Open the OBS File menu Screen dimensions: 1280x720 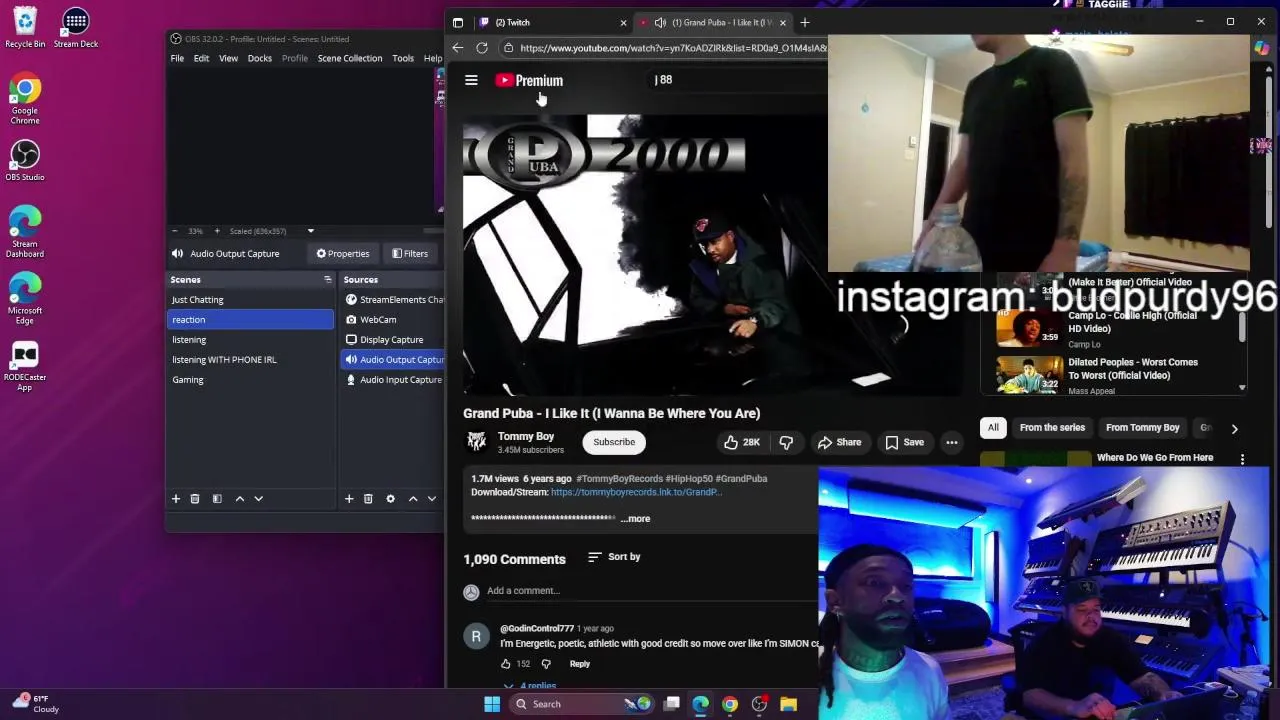(x=177, y=59)
